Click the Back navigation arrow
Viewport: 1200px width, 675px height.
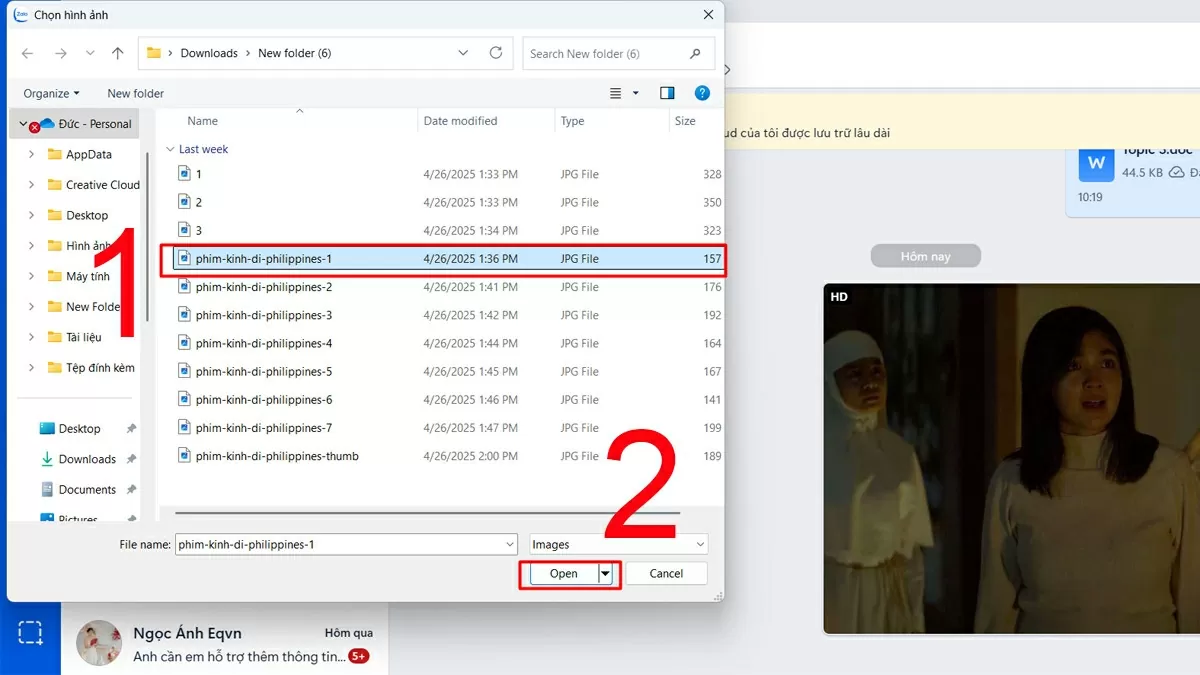pyautogui.click(x=27, y=53)
